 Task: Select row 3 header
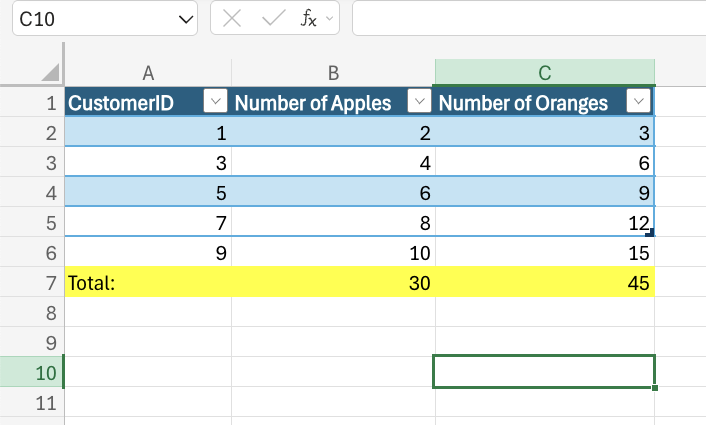[x=32, y=162]
